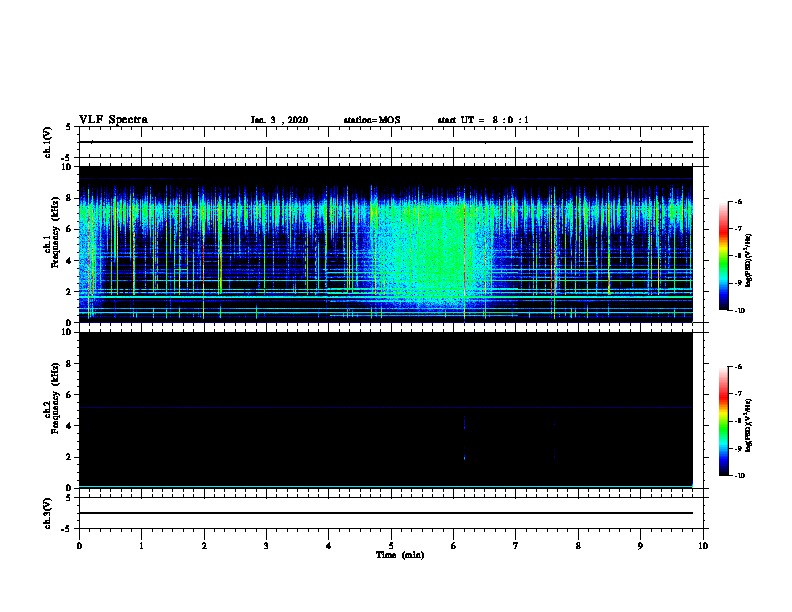Click the ch.2 color scale bar
Screen dimensions: 792x612
[723, 421]
